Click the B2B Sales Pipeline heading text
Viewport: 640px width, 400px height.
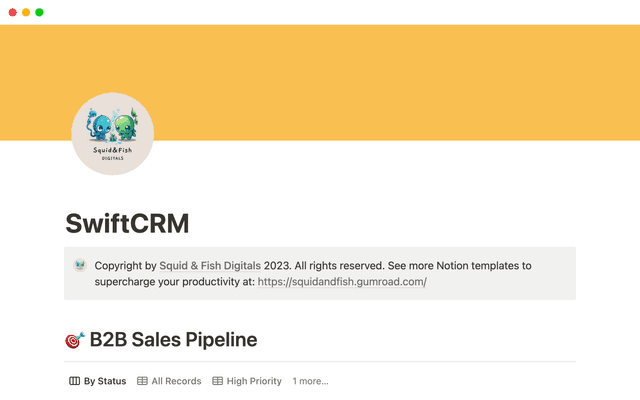click(173, 340)
